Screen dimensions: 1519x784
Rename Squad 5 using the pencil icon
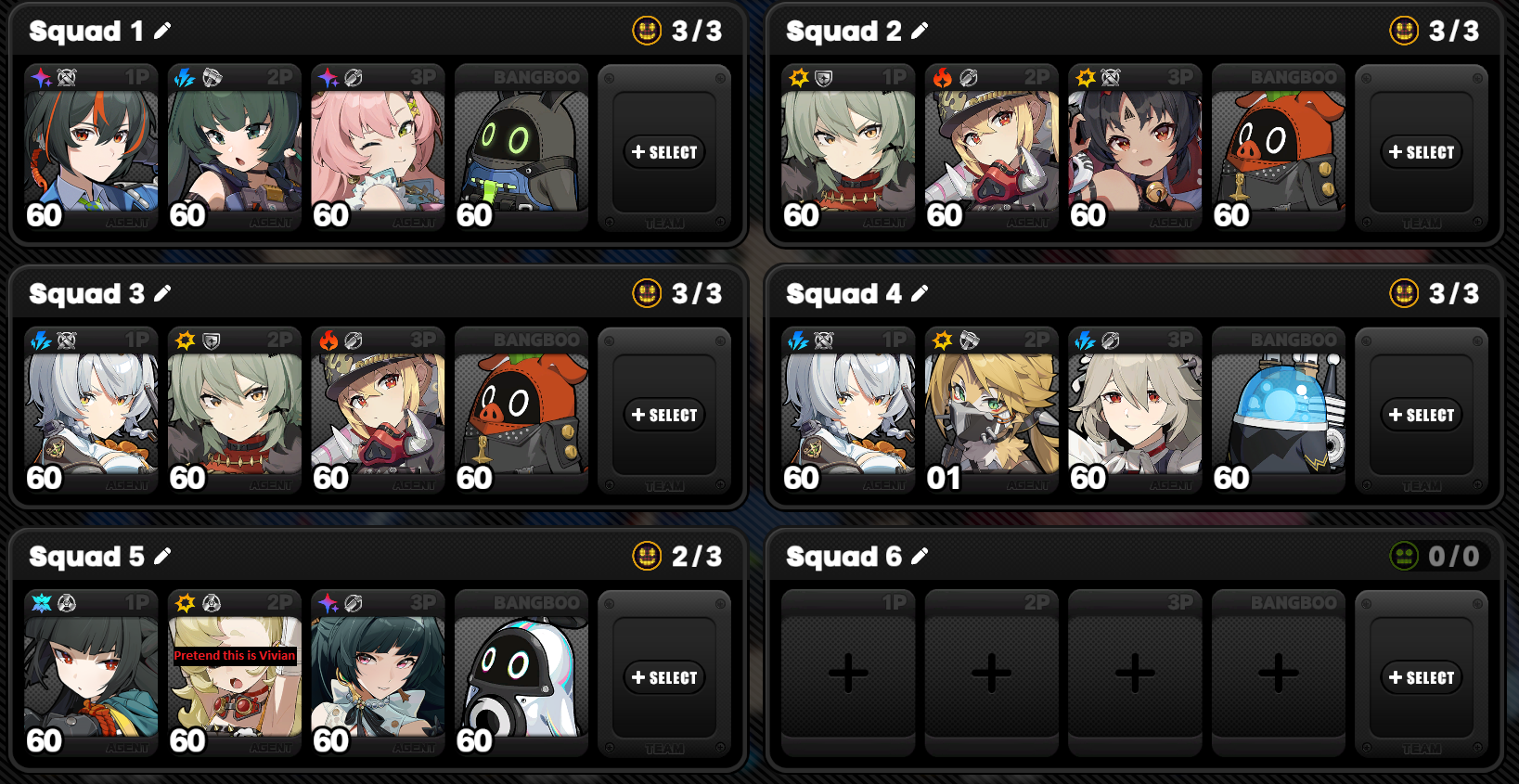(x=162, y=557)
